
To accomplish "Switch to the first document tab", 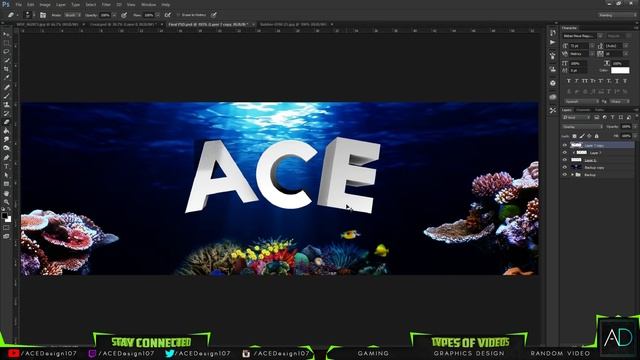I will tap(47, 24).
